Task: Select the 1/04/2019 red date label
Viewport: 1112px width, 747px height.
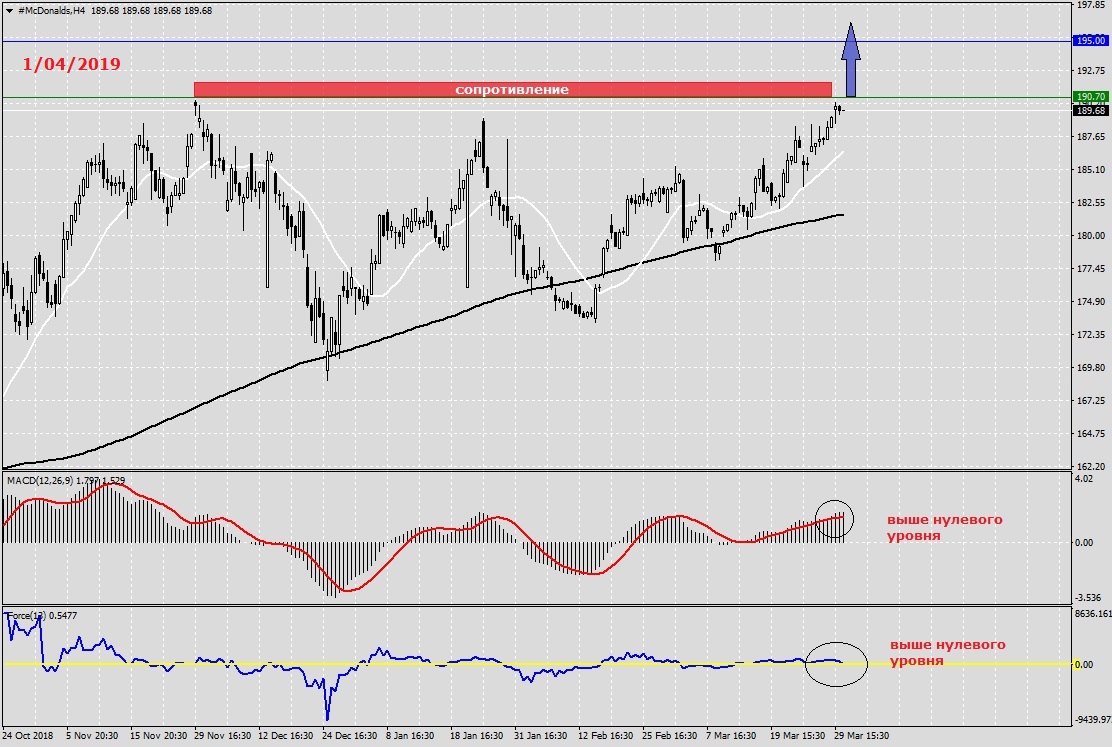Action: (71, 64)
